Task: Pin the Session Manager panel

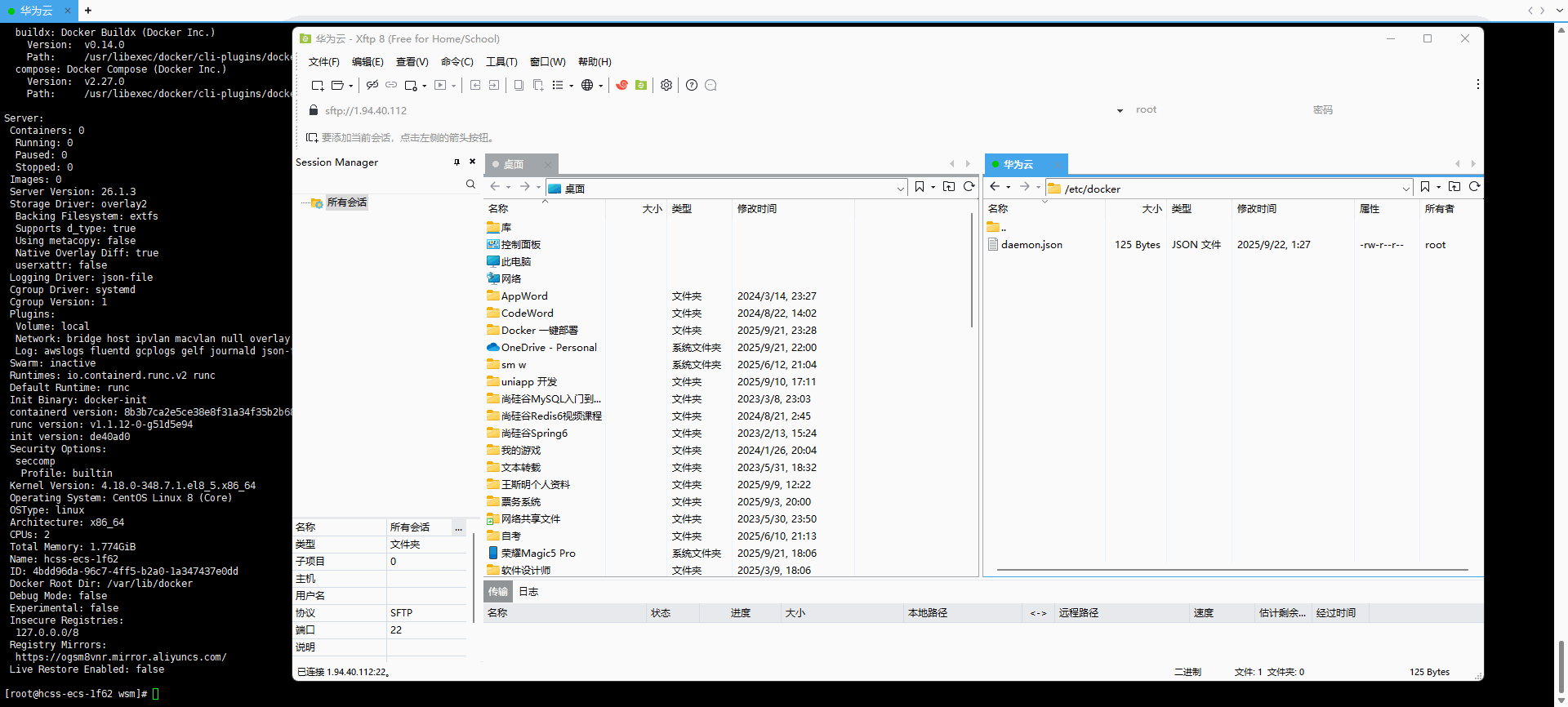Action: [x=457, y=162]
